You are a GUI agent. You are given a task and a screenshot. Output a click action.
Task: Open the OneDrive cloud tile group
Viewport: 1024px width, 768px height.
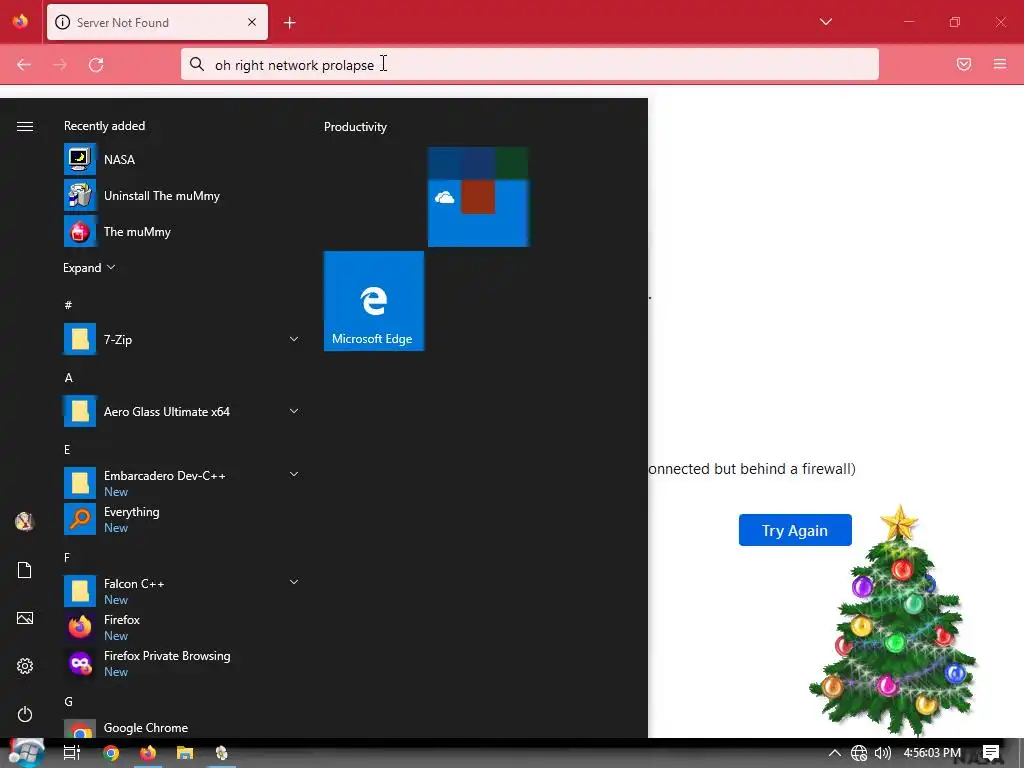coord(478,197)
